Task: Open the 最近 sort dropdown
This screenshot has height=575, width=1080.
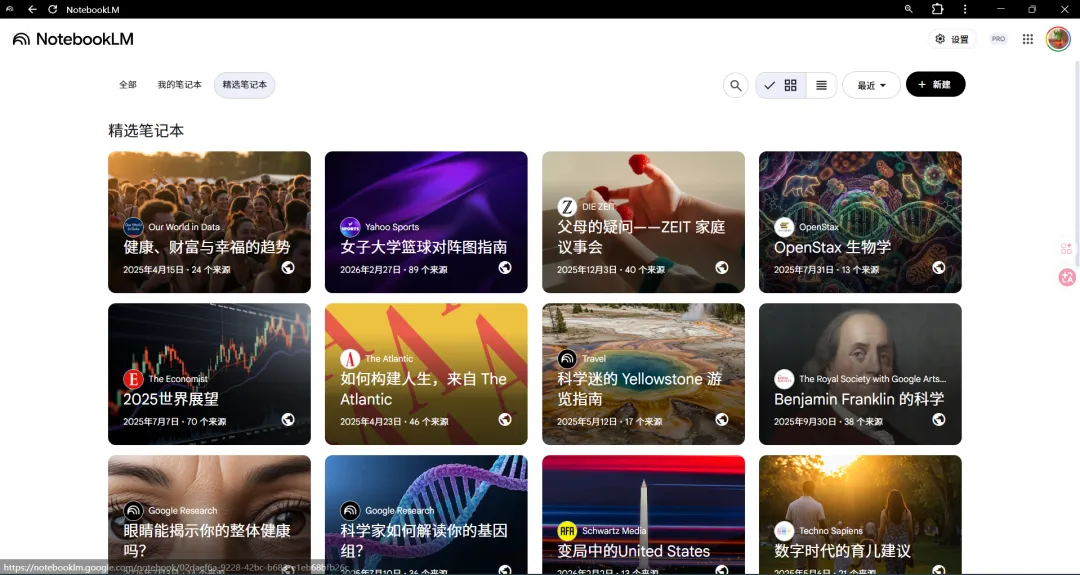Action: pyautogui.click(x=871, y=85)
